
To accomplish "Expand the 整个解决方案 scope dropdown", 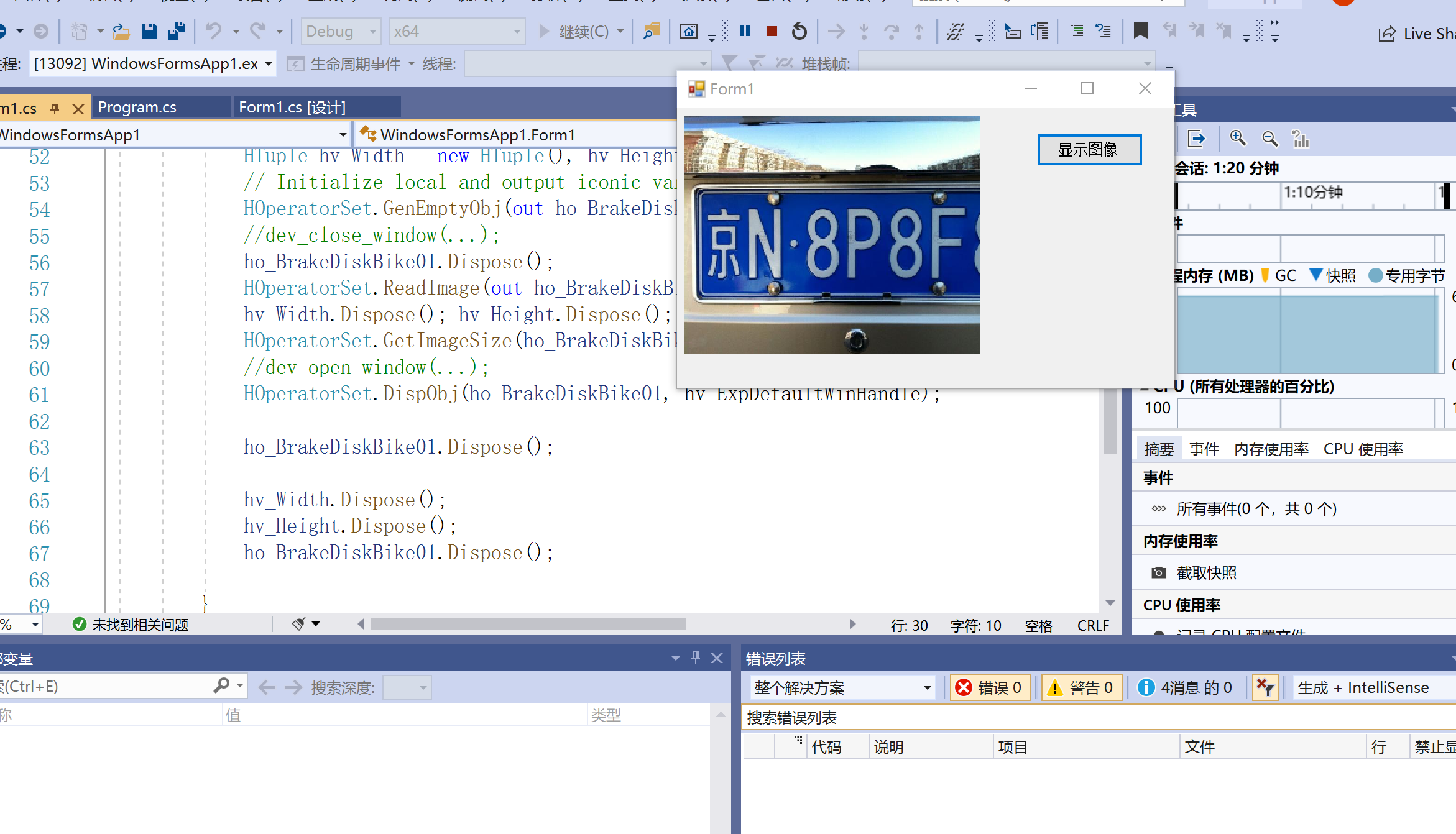I will (x=842, y=687).
